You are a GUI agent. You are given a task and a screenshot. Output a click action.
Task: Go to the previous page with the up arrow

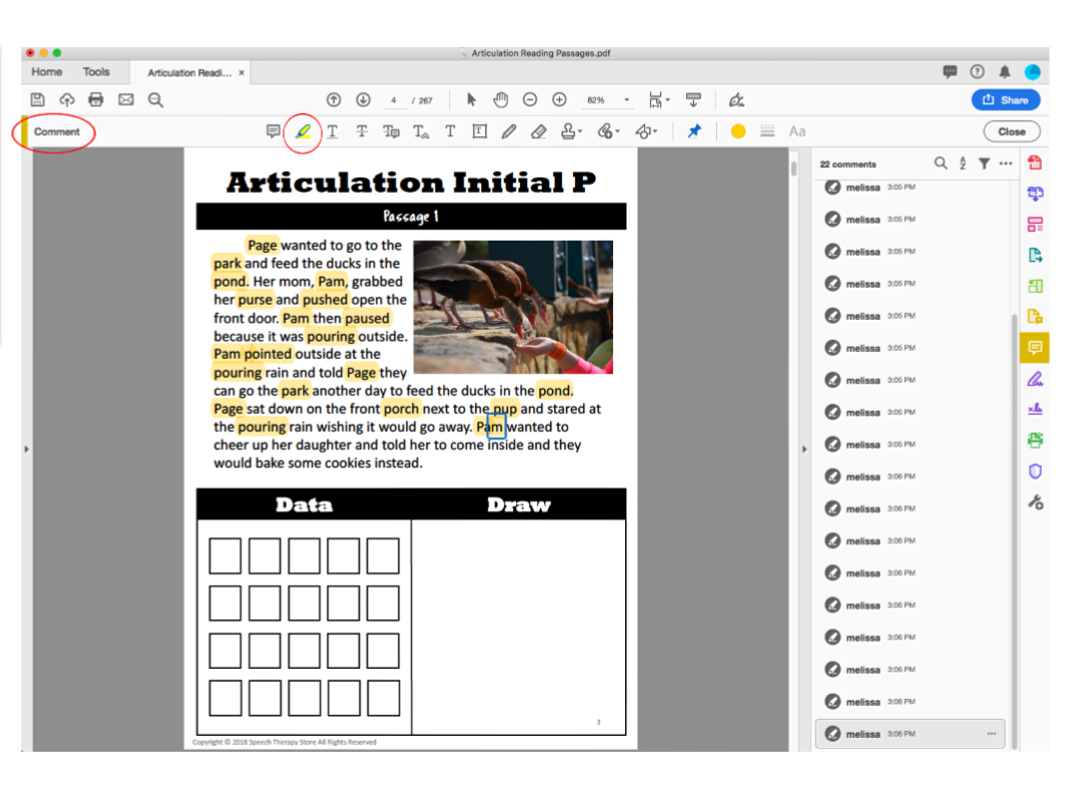tap(333, 100)
